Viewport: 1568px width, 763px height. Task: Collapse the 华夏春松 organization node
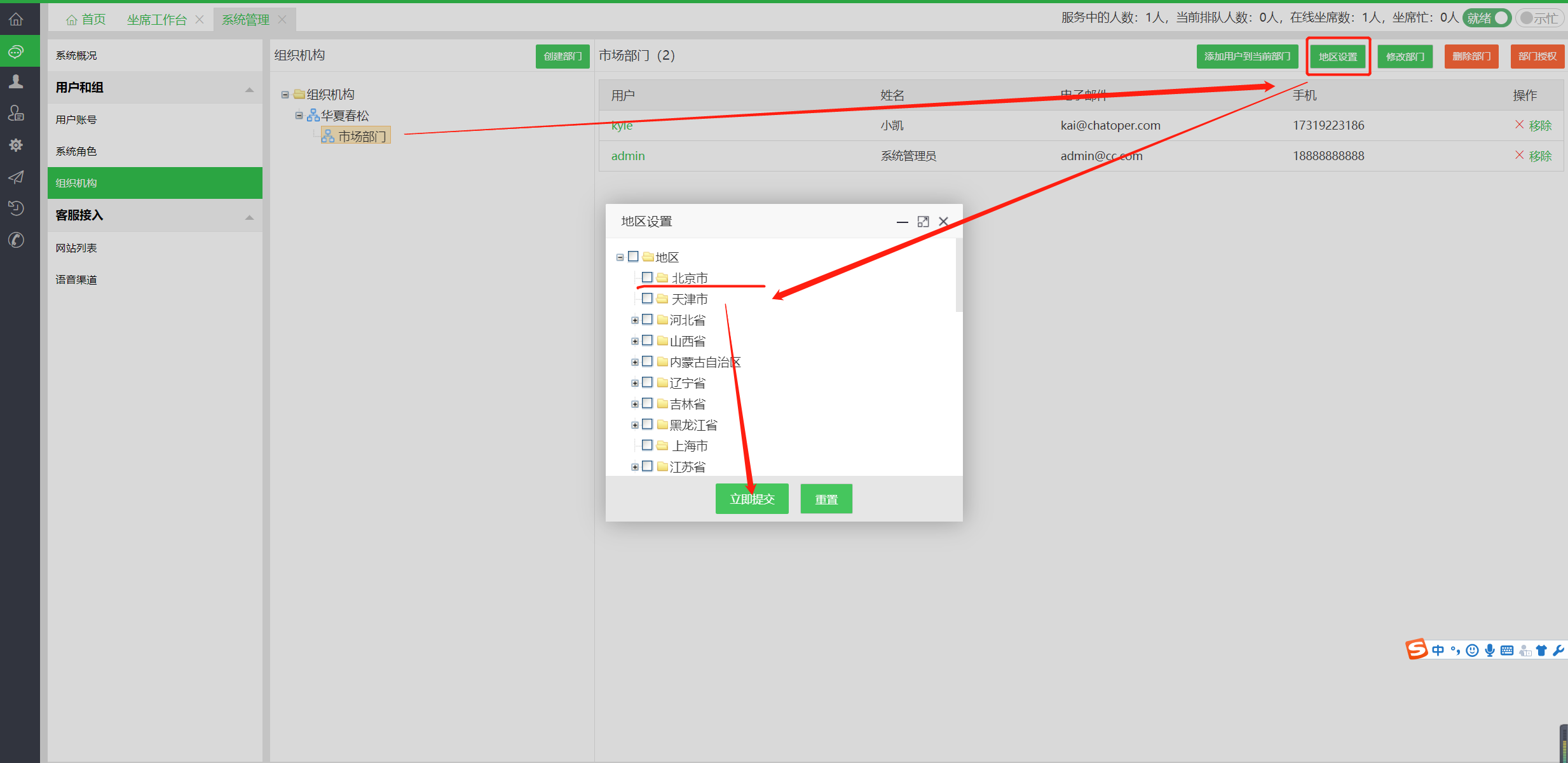(x=299, y=115)
